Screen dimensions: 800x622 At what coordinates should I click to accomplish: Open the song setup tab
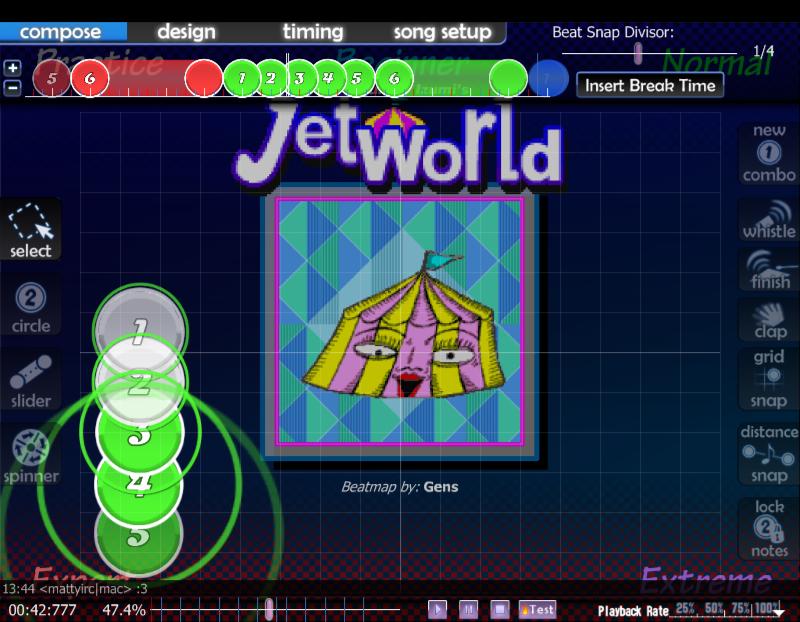[x=442, y=32]
